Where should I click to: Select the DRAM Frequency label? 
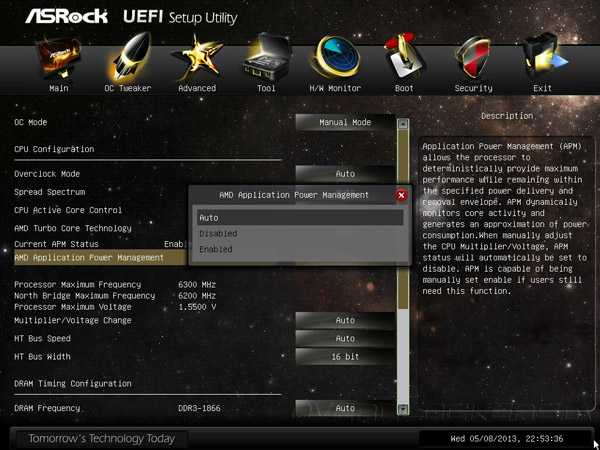[47, 408]
